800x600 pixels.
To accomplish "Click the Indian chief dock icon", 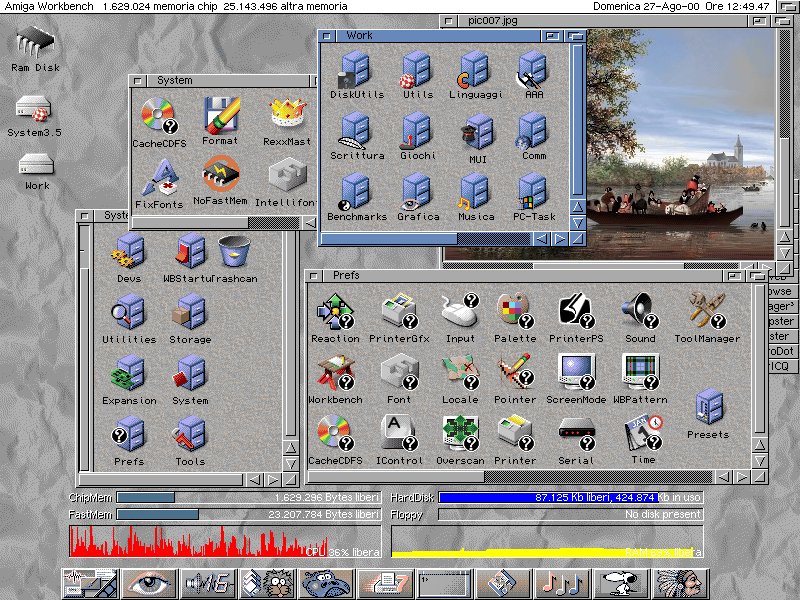I will [681, 584].
